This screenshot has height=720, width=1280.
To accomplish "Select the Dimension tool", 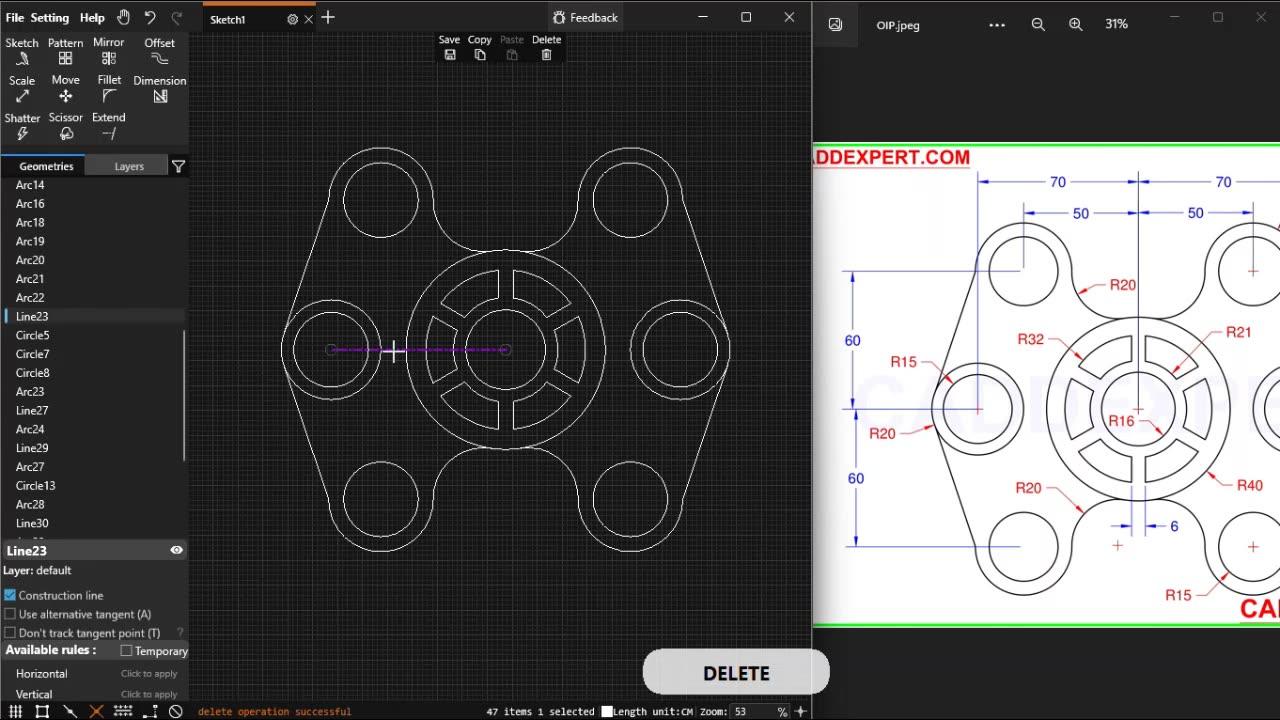I will tap(160, 89).
